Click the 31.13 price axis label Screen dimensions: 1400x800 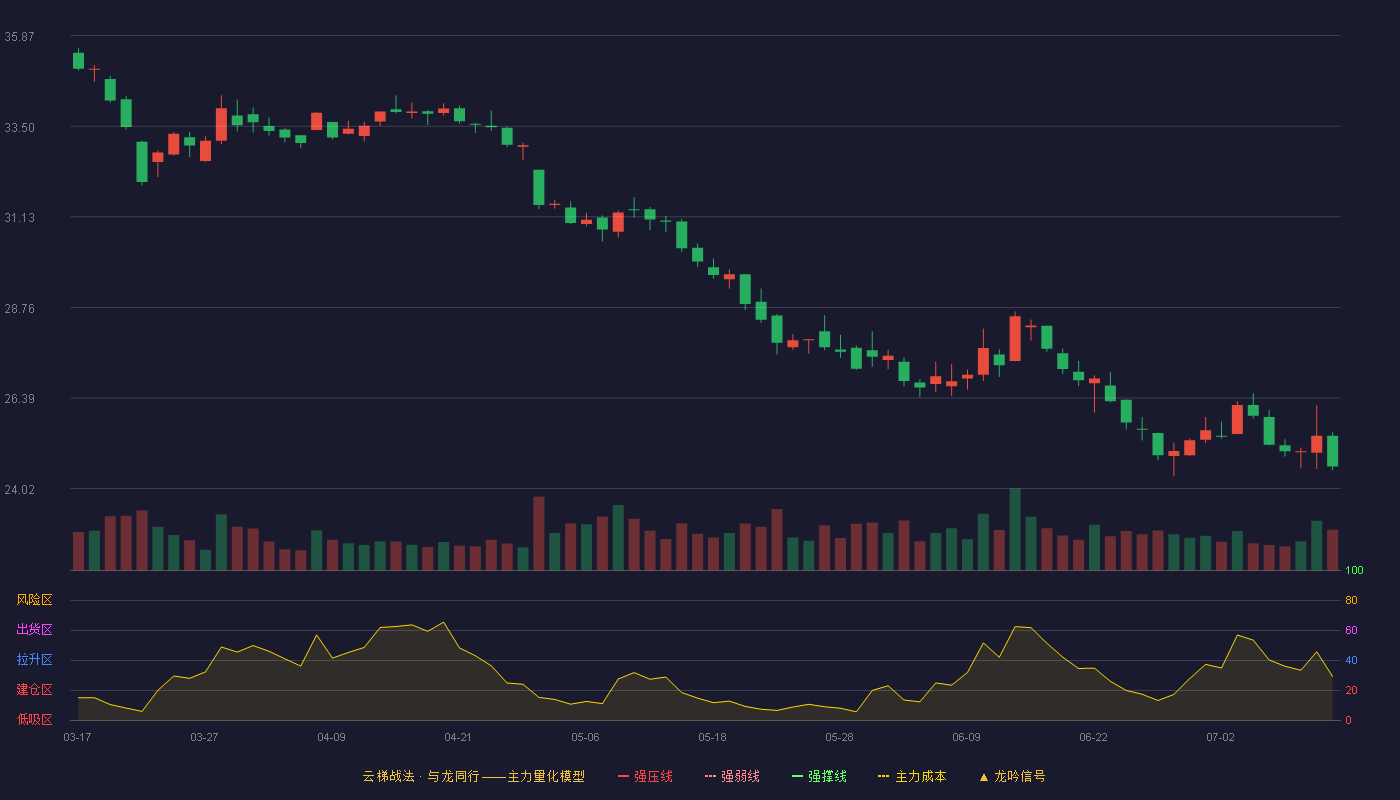coord(19,217)
